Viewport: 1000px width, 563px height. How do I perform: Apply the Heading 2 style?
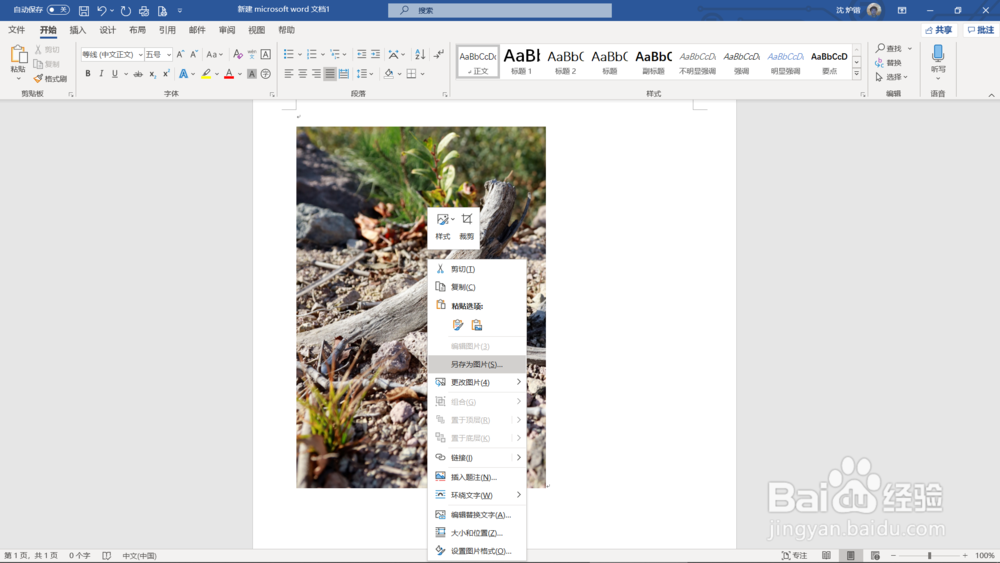(x=565, y=62)
